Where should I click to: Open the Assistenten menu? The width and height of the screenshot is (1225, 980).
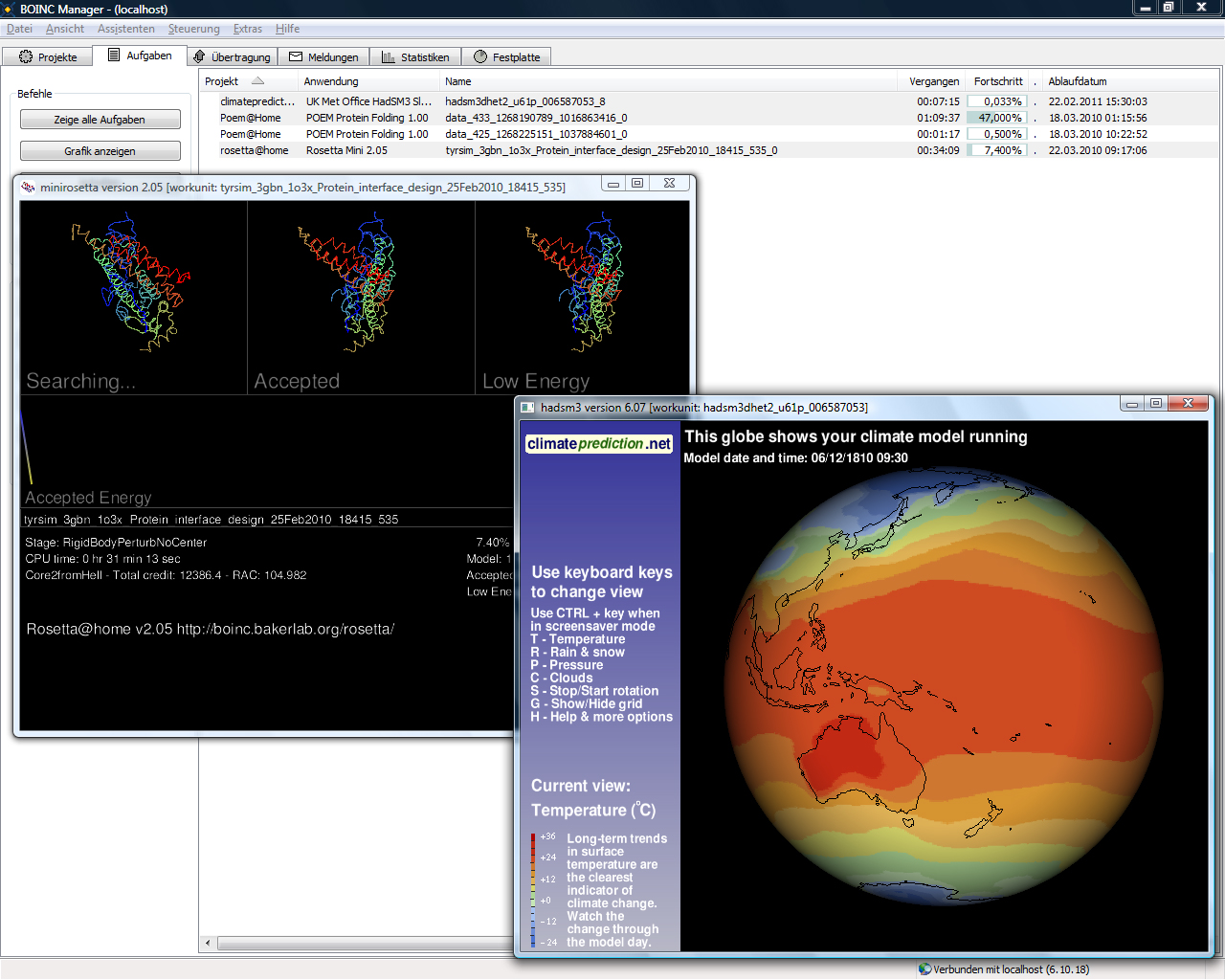coord(125,29)
